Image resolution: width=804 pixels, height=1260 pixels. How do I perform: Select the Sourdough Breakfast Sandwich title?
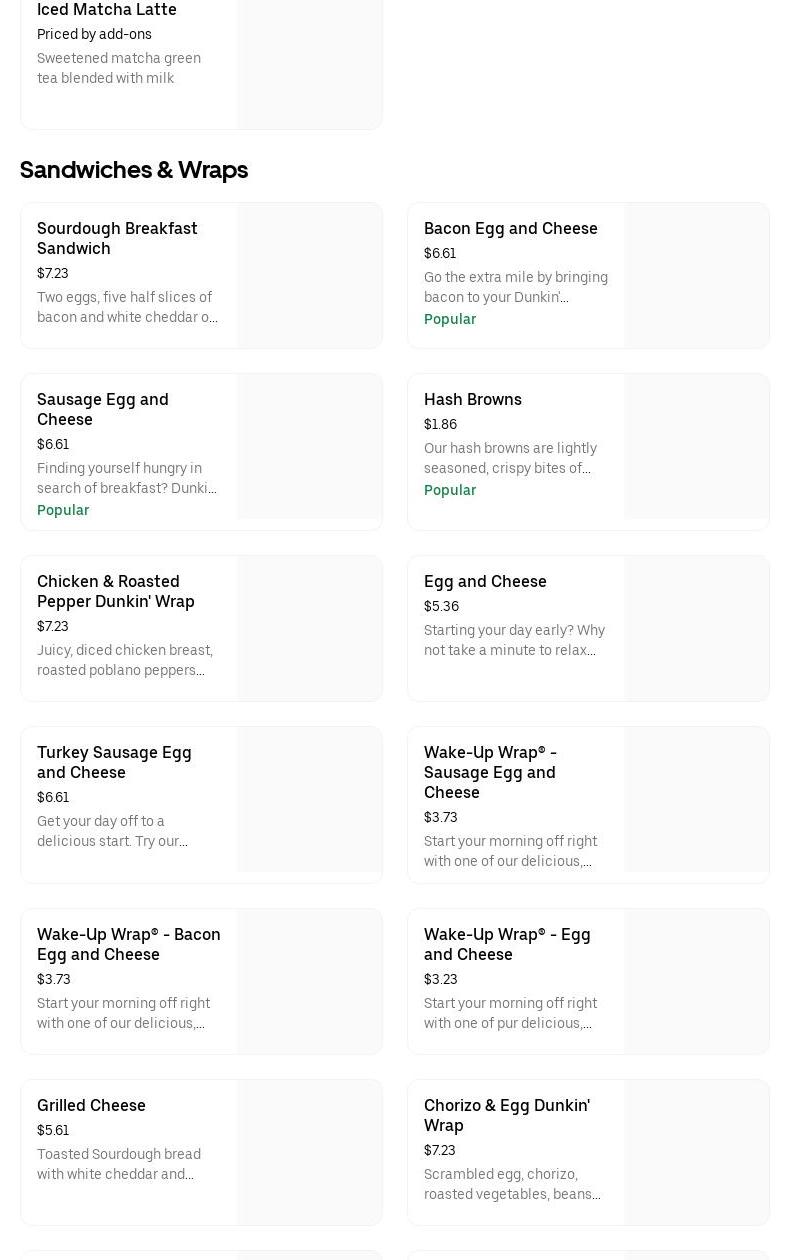(117, 238)
